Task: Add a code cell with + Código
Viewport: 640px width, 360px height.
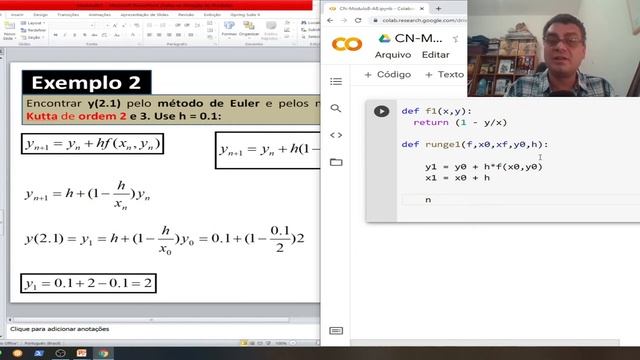Action: (388, 75)
